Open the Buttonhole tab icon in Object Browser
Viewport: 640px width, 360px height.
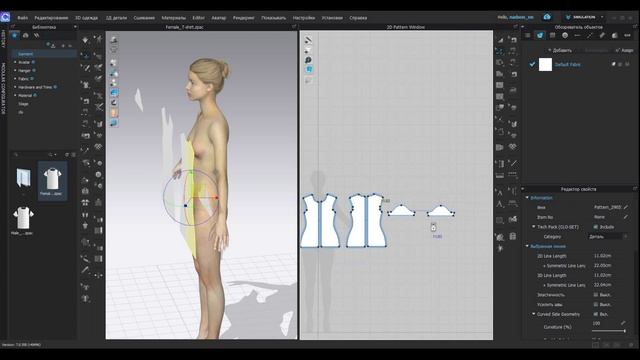click(577, 36)
